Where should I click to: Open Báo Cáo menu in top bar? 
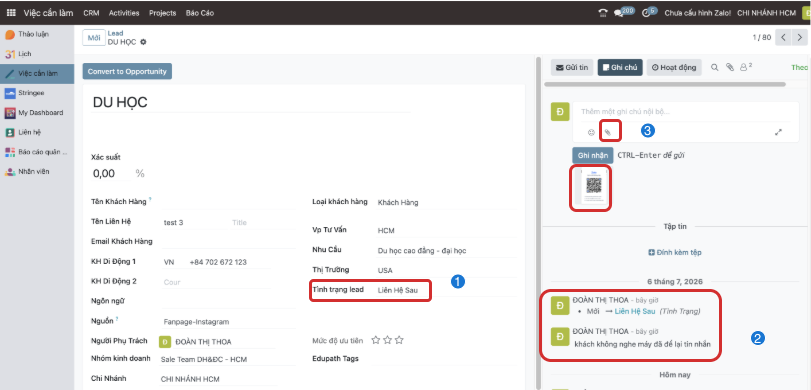200,13
